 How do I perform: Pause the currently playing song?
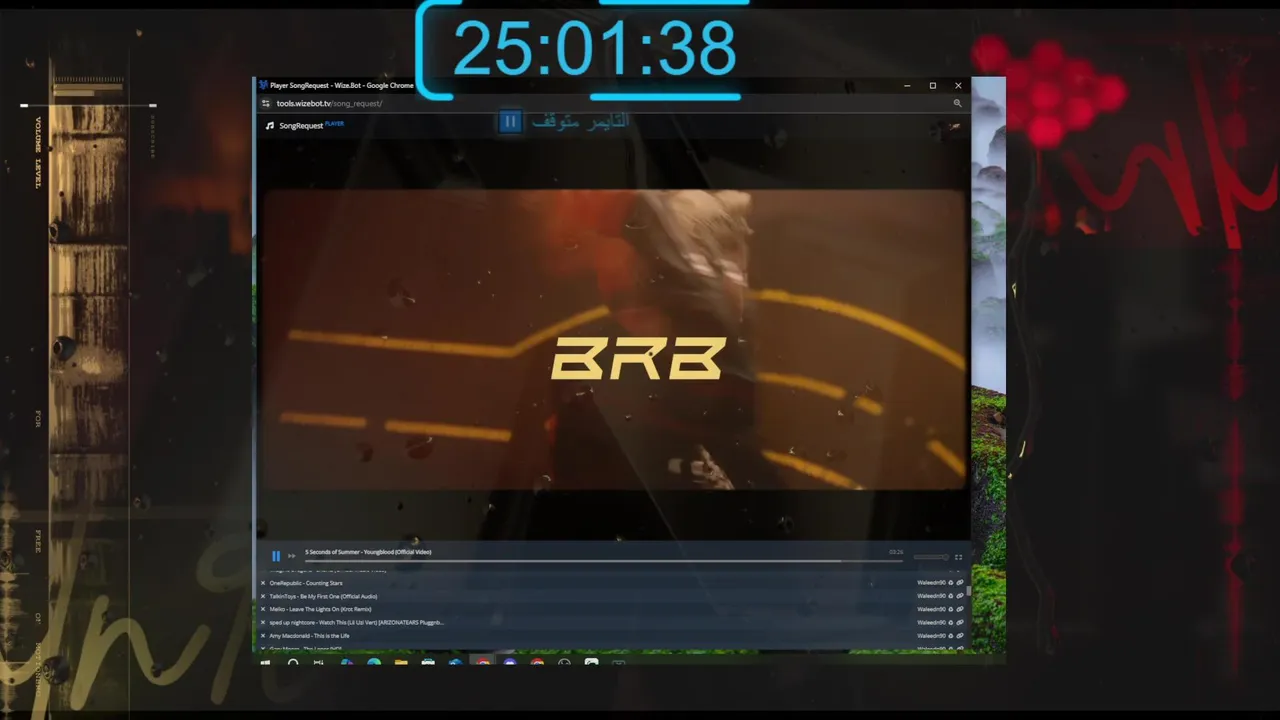pos(276,556)
